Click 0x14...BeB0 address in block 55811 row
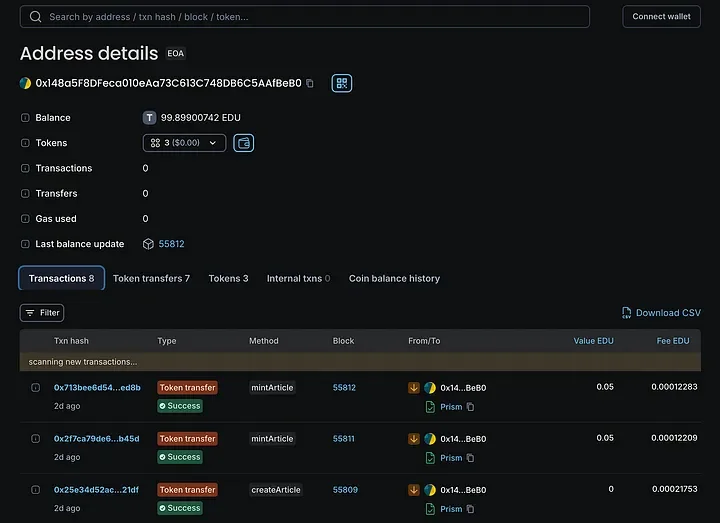 [463, 439]
